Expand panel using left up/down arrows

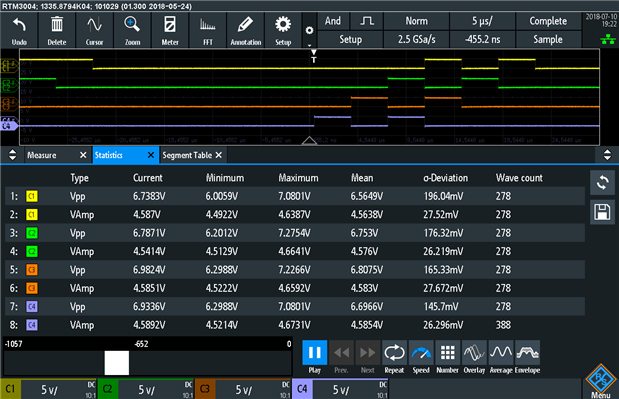point(12,155)
